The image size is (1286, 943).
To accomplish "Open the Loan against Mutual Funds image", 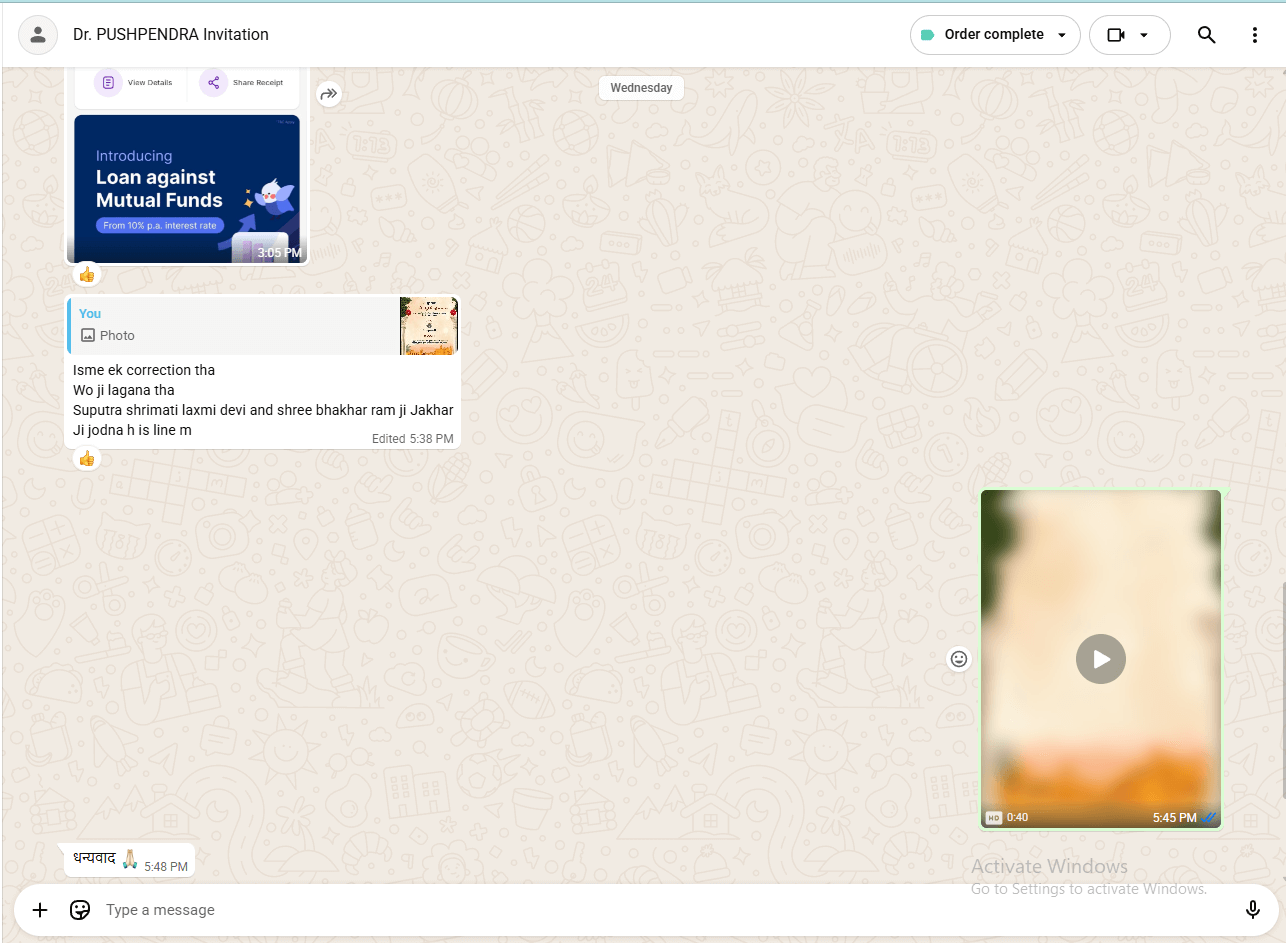I will [x=187, y=189].
